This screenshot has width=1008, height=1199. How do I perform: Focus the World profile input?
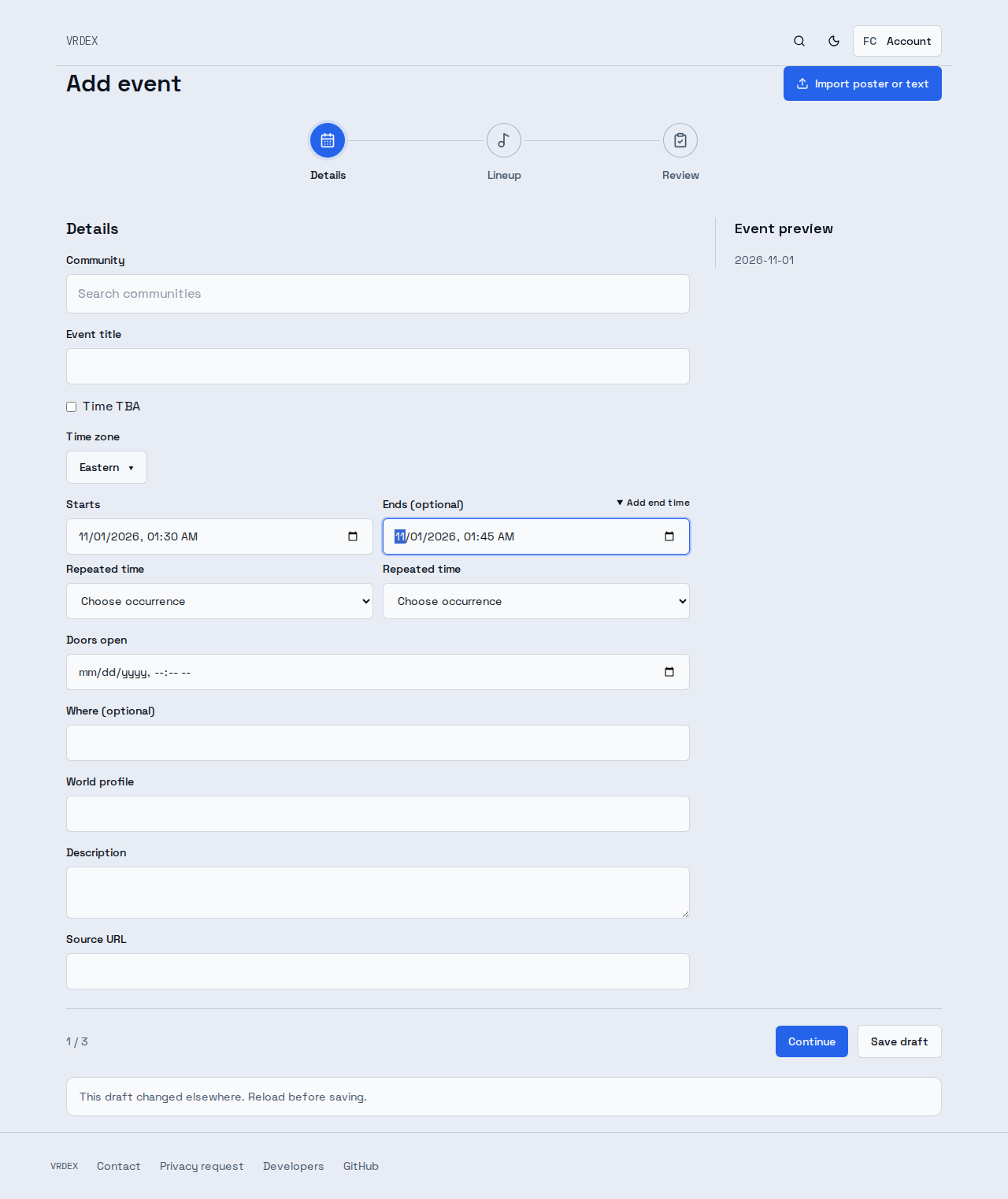pos(378,814)
